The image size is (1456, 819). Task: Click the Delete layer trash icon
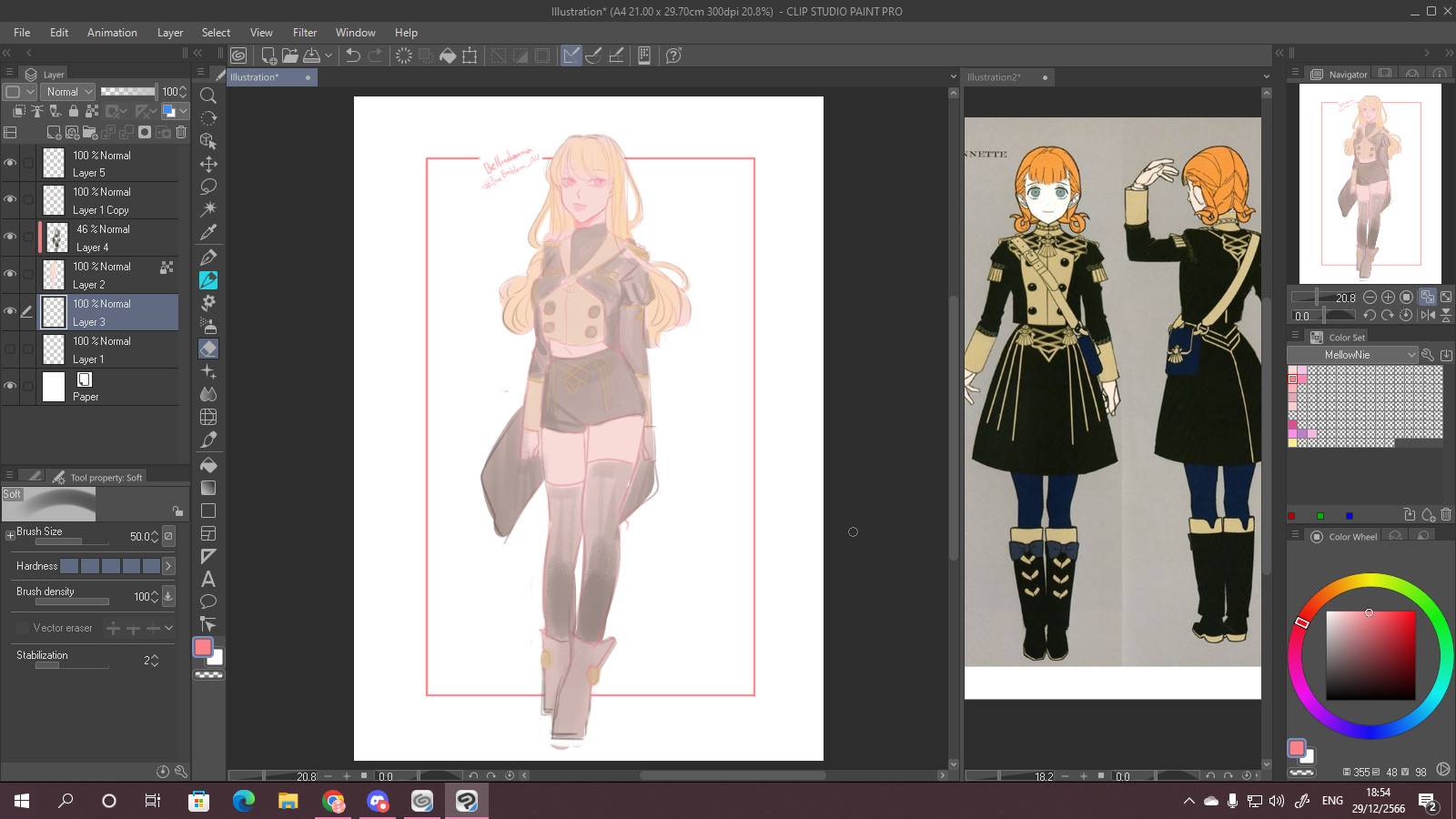point(181,132)
